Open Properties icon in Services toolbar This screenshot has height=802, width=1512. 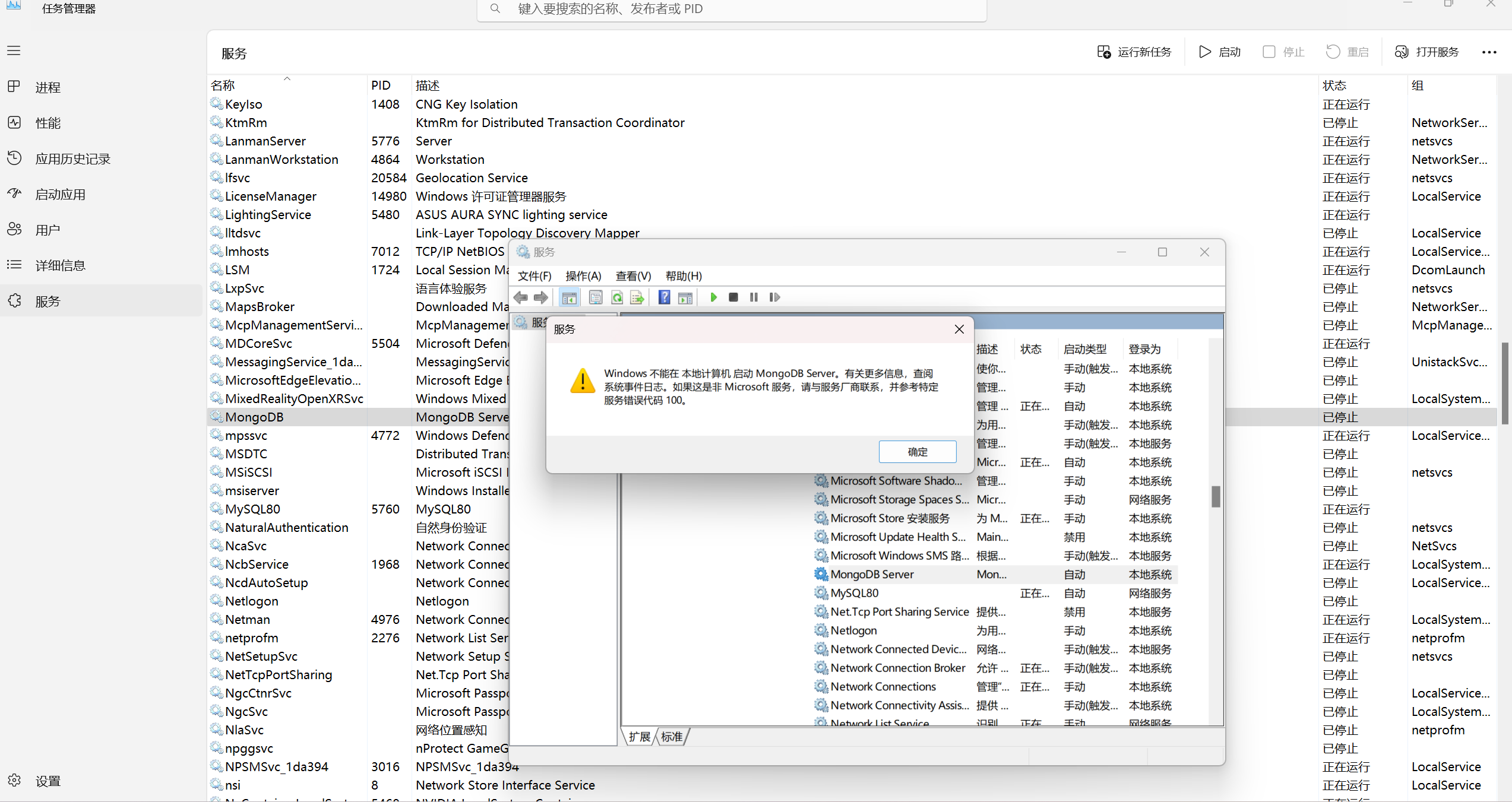596,297
